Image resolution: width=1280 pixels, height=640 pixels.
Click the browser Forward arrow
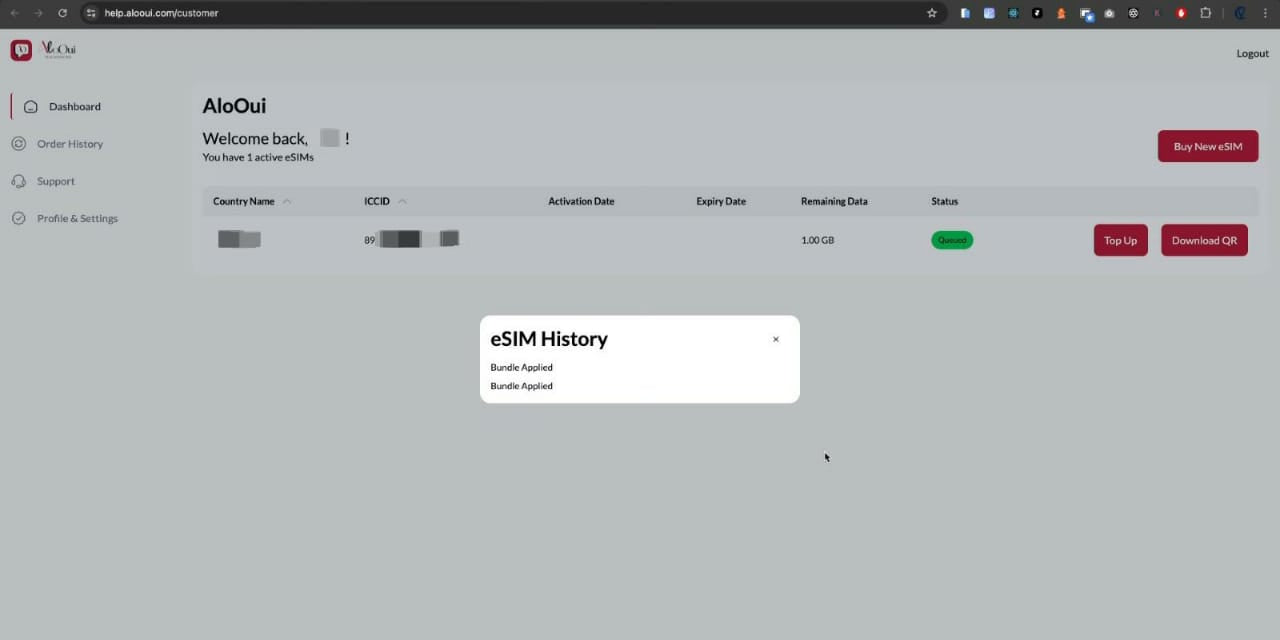click(38, 13)
